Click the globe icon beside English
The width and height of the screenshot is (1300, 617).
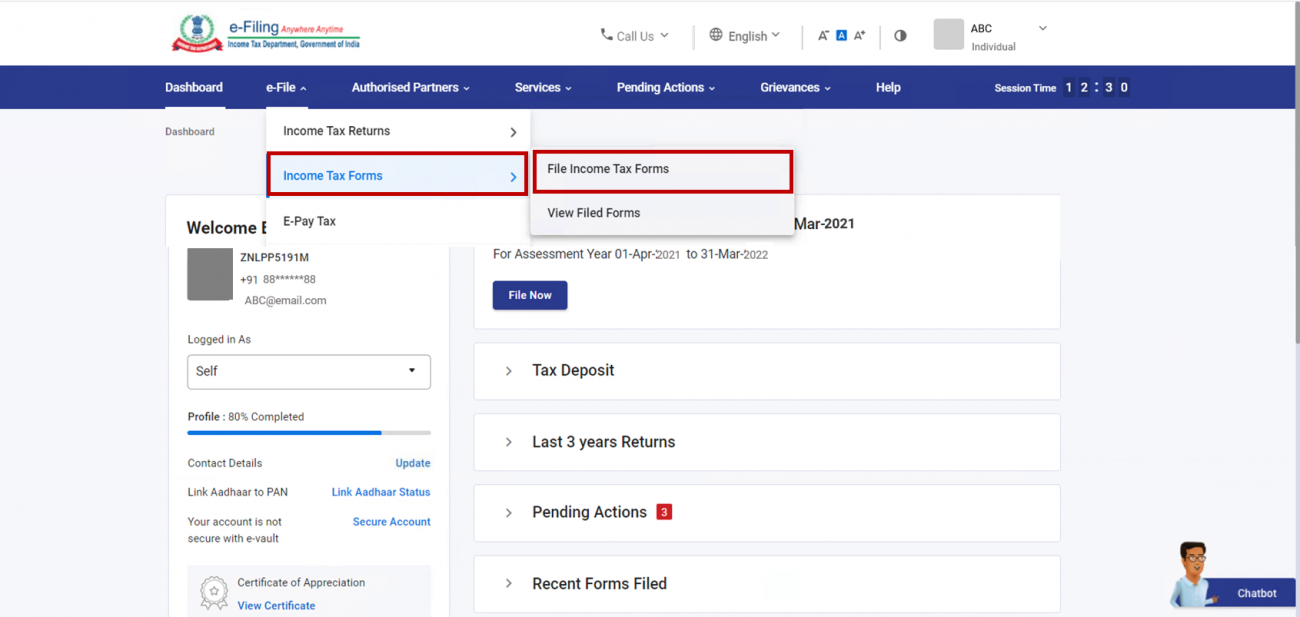tap(716, 34)
